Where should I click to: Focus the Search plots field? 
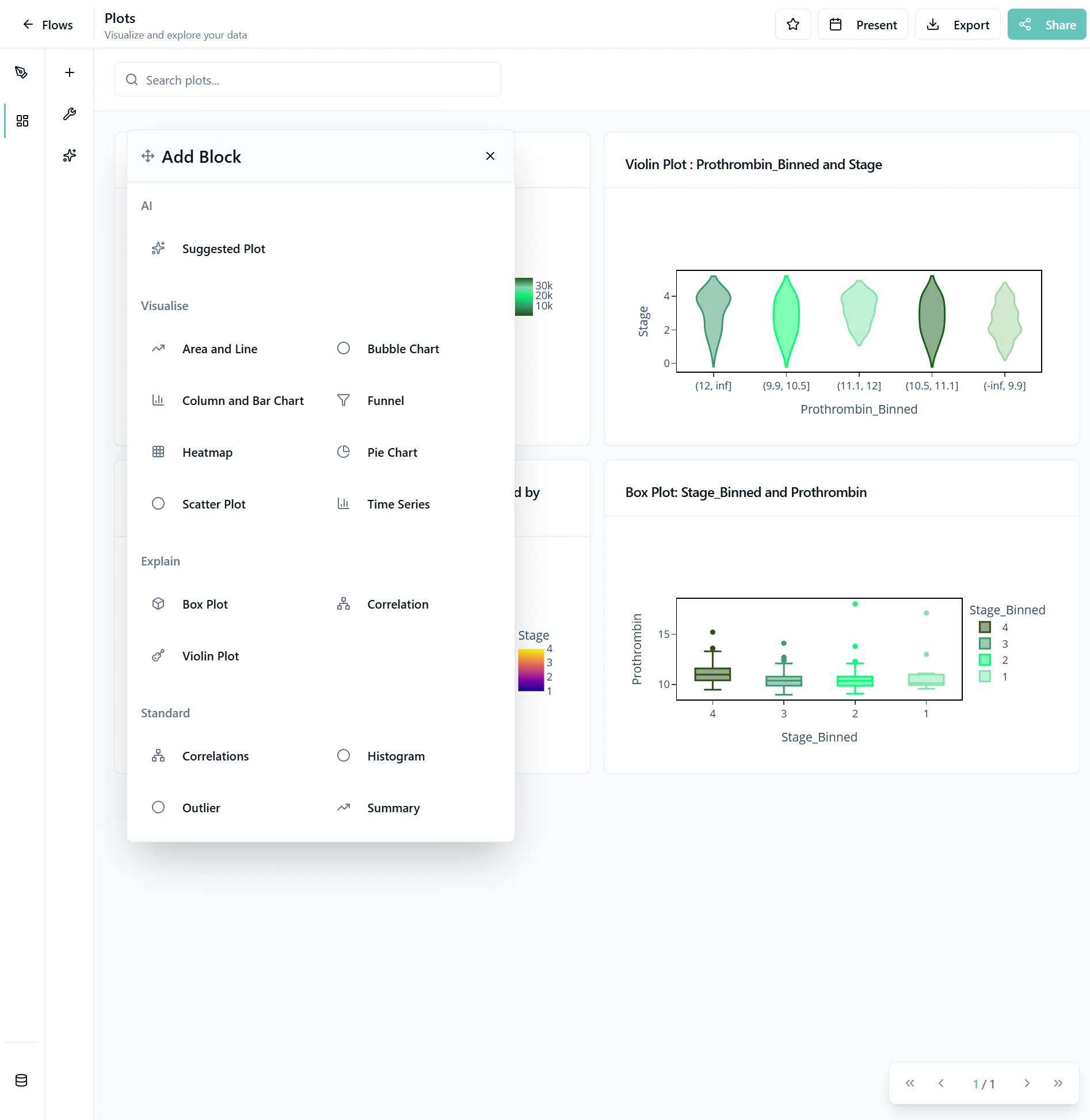308,80
